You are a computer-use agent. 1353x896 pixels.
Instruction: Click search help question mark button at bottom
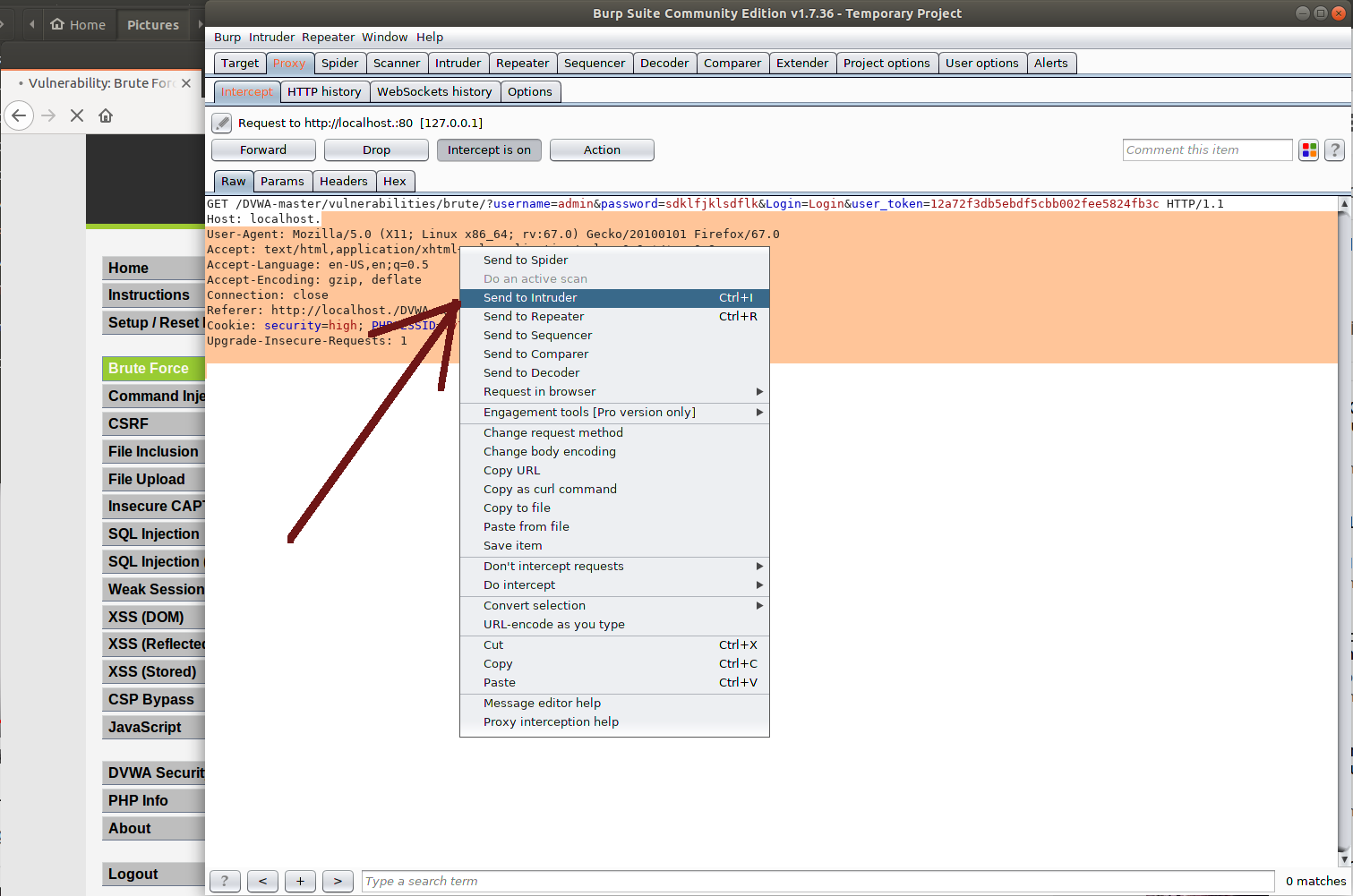click(x=225, y=881)
